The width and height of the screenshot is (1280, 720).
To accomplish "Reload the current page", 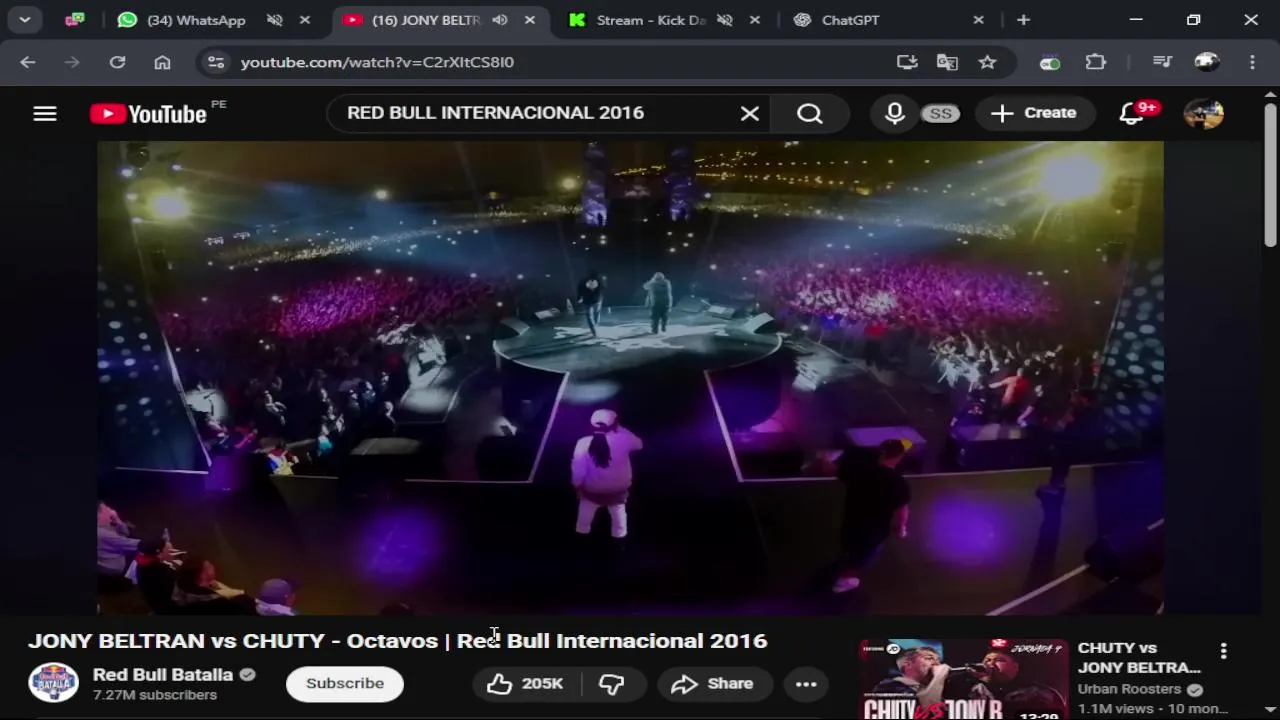I will click(x=117, y=62).
